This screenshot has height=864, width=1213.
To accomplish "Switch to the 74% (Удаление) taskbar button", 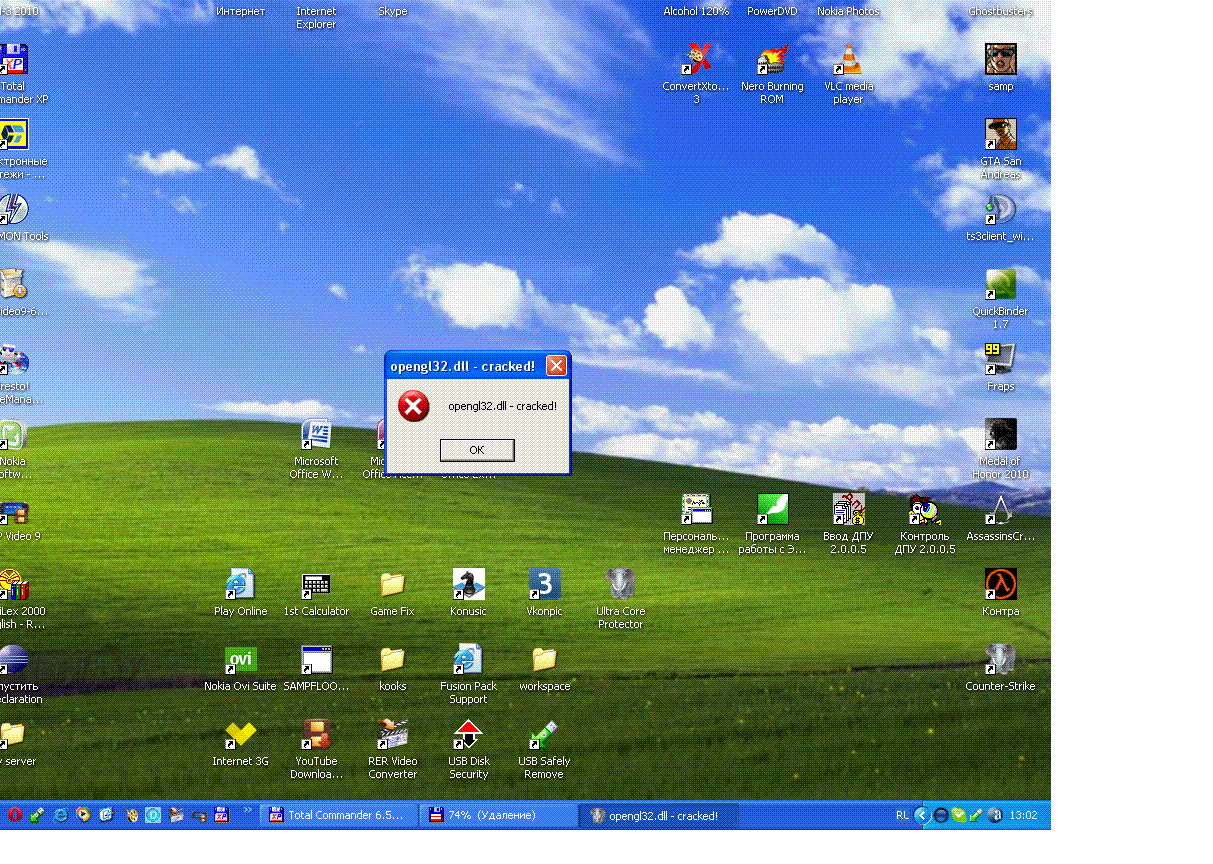I will pyautogui.click(x=499, y=815).
